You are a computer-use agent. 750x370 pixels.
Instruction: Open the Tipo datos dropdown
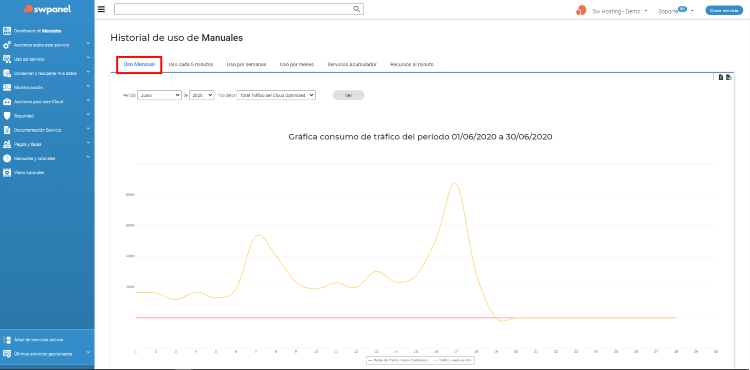(x=276, y=95)
